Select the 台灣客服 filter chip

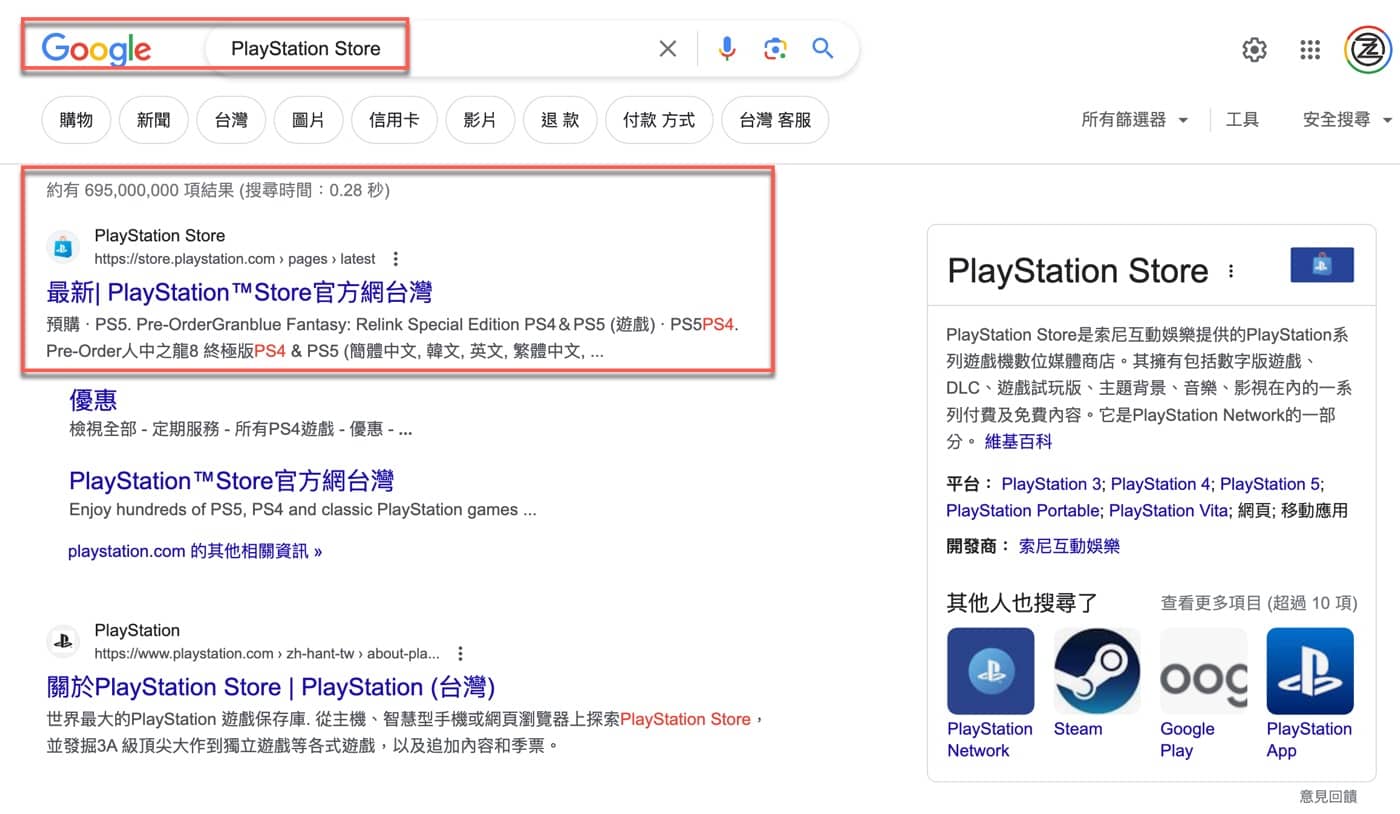point(775,120)
